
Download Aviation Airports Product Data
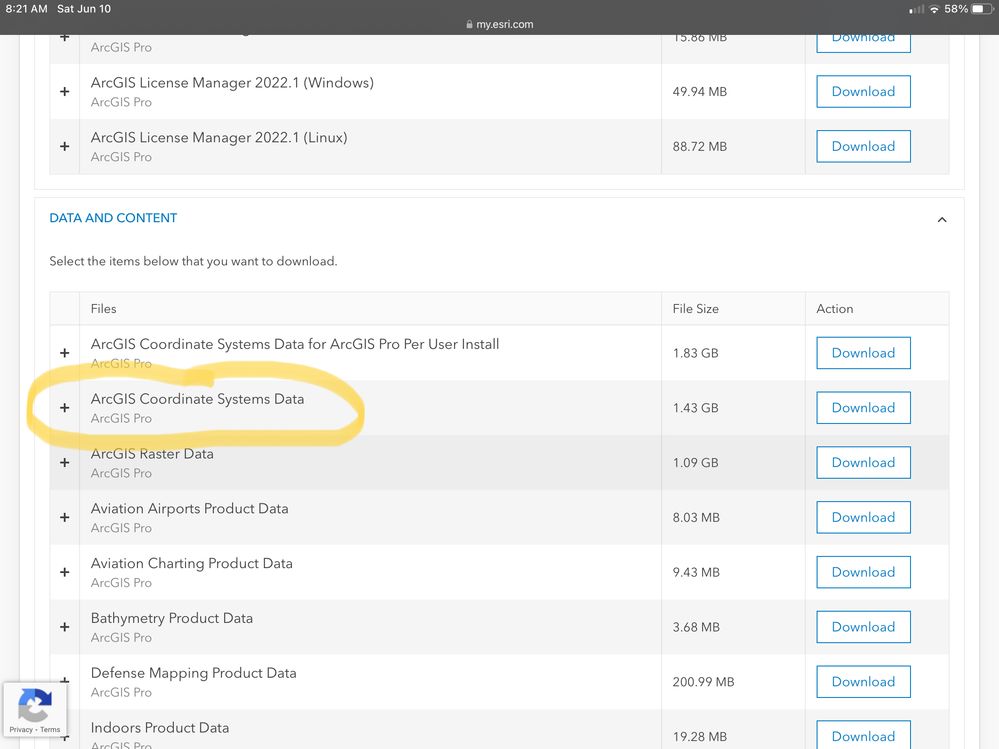pos(863,517)
